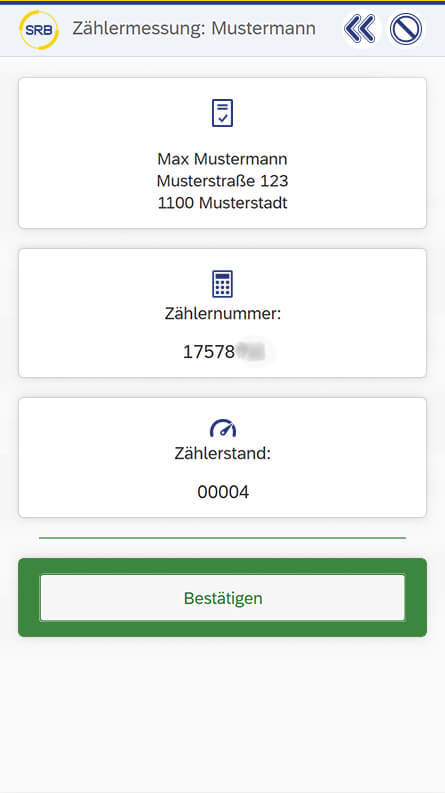
Task: Open the Zählernummer card
Action: click(222, 313)
